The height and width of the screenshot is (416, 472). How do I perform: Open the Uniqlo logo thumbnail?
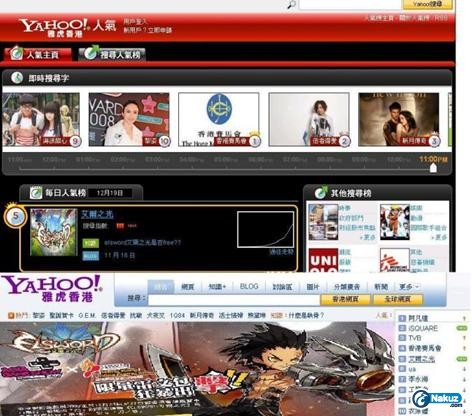(x=323, y=260)
